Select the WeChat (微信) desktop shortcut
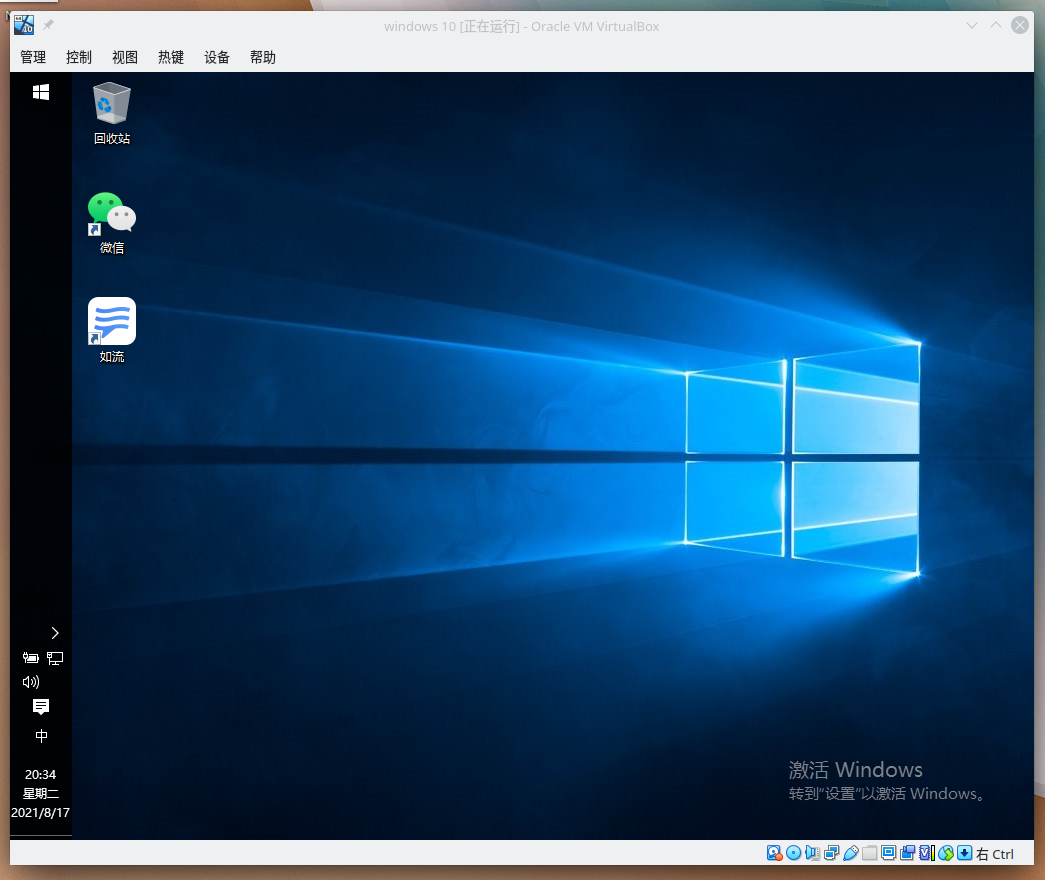The image size is (1045, 880). click(x=112, y=222)
